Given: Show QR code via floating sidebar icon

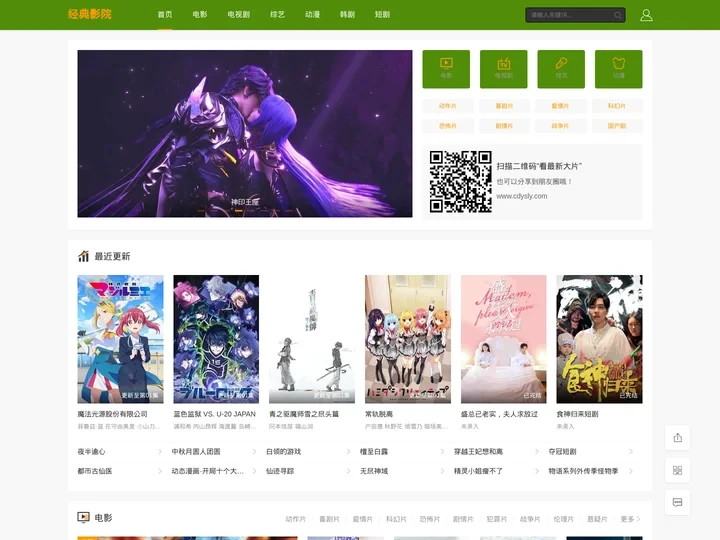Looking at the screenshot, I should (x=677, y=470).
